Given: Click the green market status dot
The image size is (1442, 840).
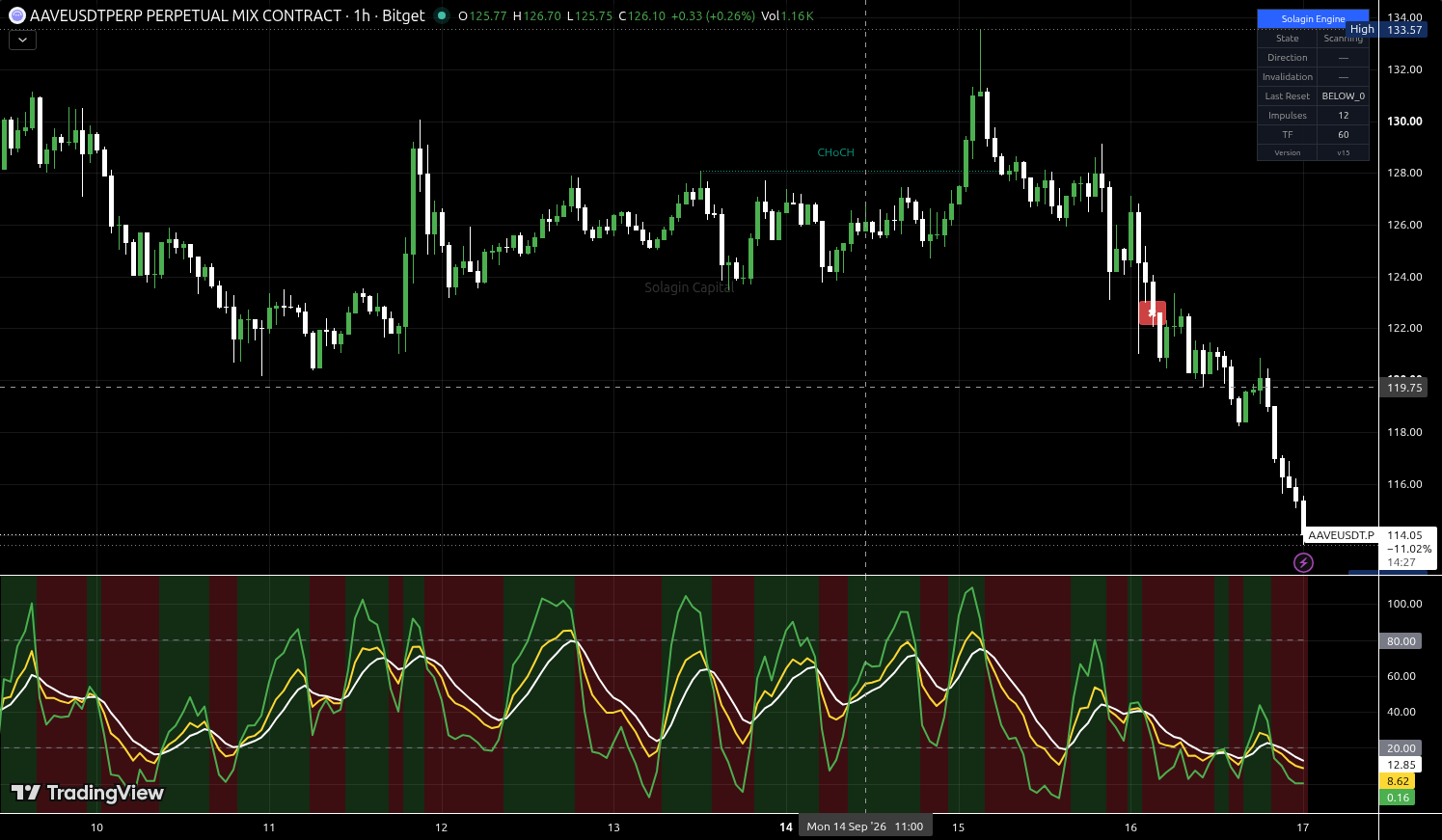Looking at the screenshot, I should tap(442, 15).
